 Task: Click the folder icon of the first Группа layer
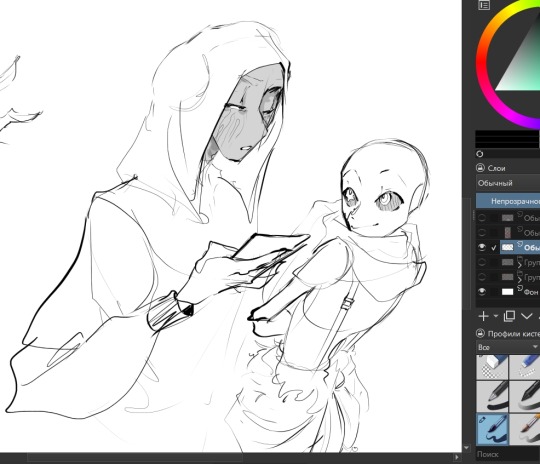520,259
